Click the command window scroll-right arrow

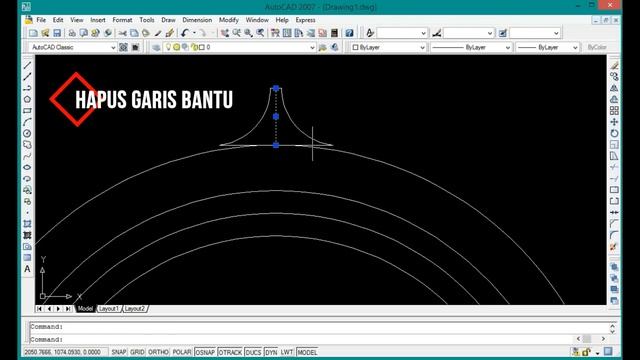click(603, 339)
